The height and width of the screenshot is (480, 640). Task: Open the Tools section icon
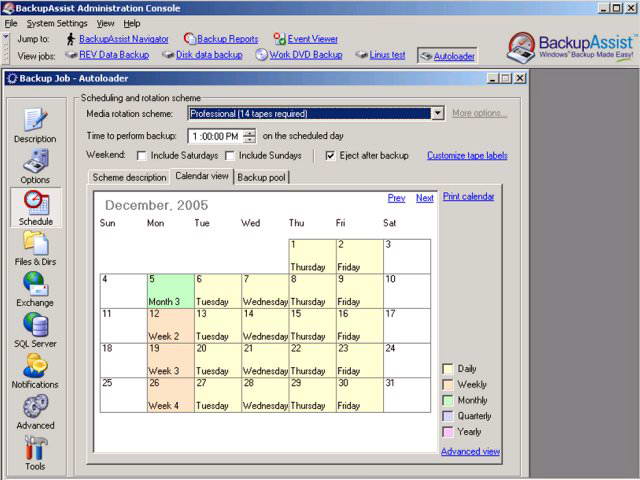point(36,447)
